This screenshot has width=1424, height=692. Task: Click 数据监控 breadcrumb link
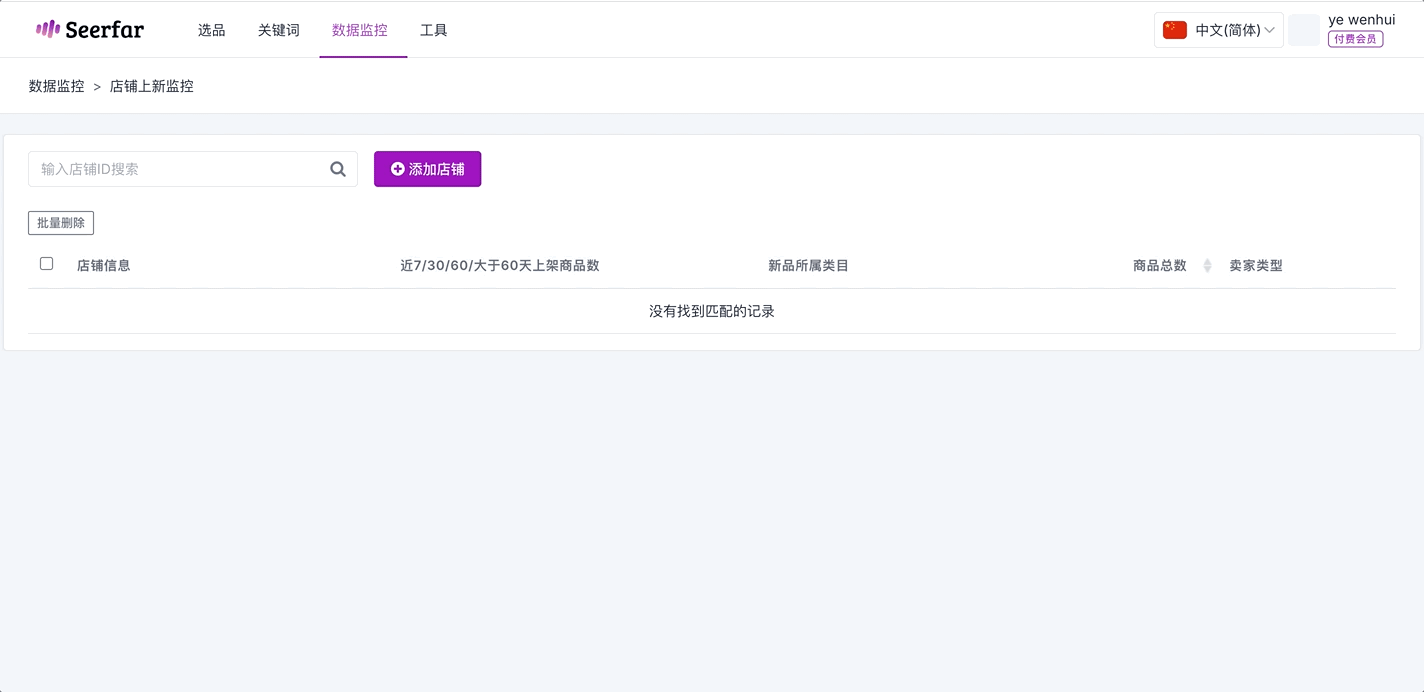pyautogui.click(x=57, y=86)
